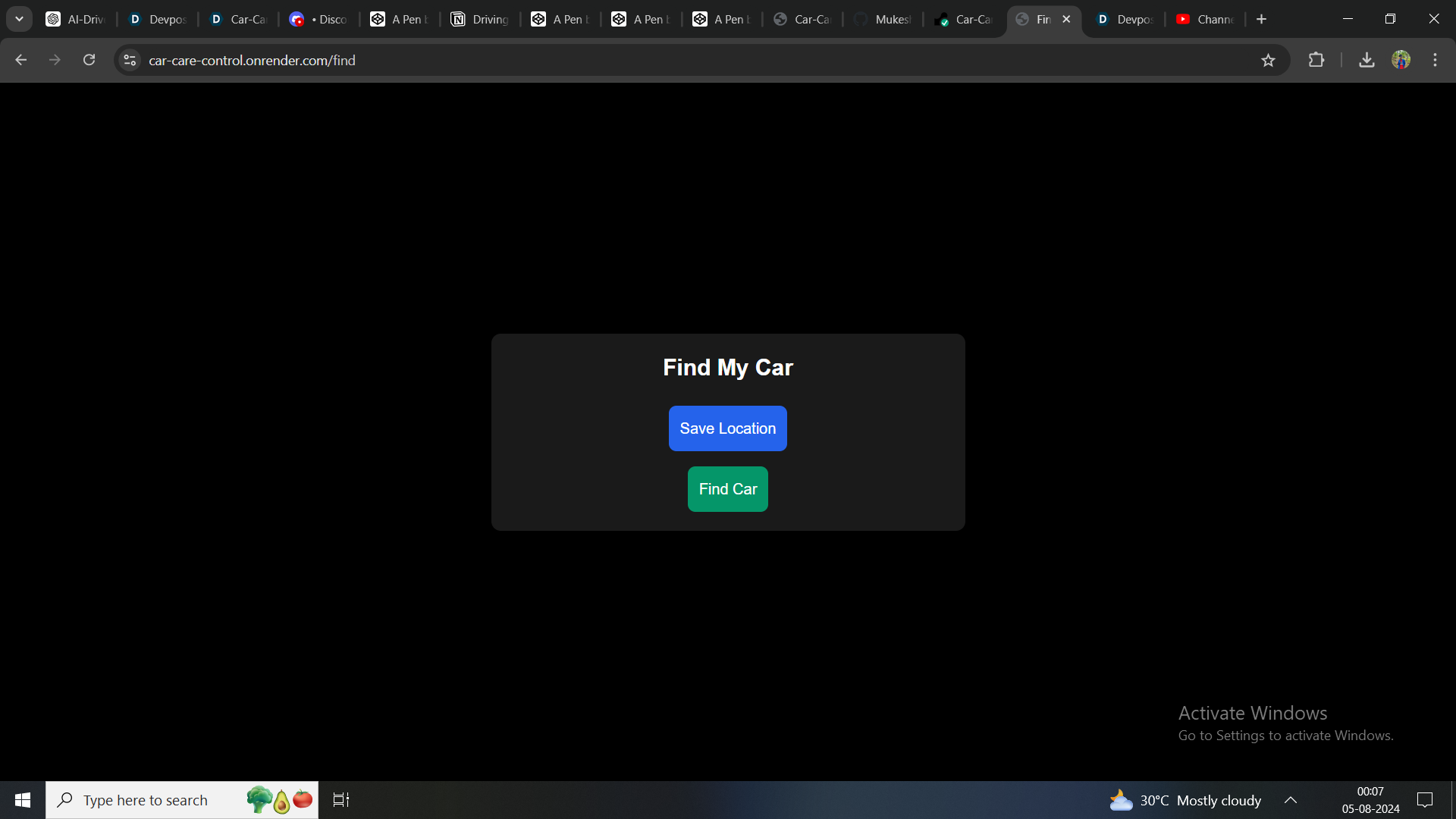Switch to the Driving Notion tab
This screenshot has height=819, width=1456.
(480, 19)
